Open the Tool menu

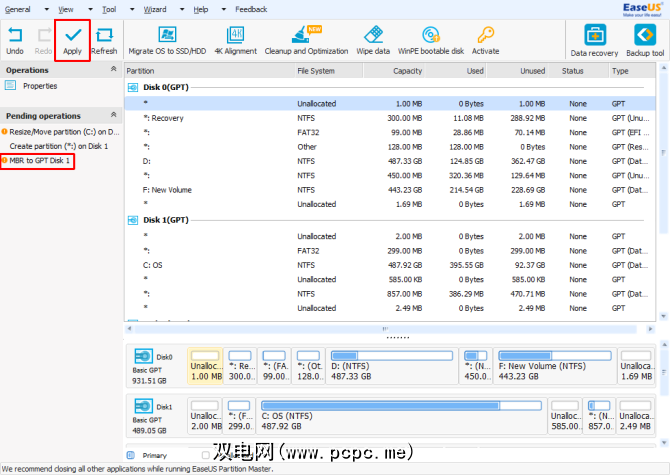click(109, 9)
